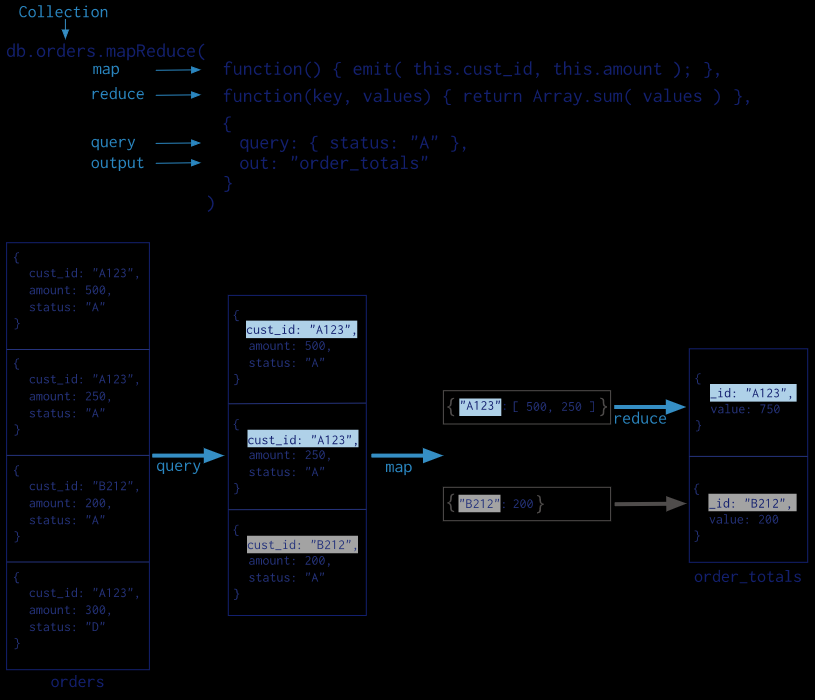This screenshot has width=815, height=700.
Task: Click the orders collection label
Action: pos(77,681)
